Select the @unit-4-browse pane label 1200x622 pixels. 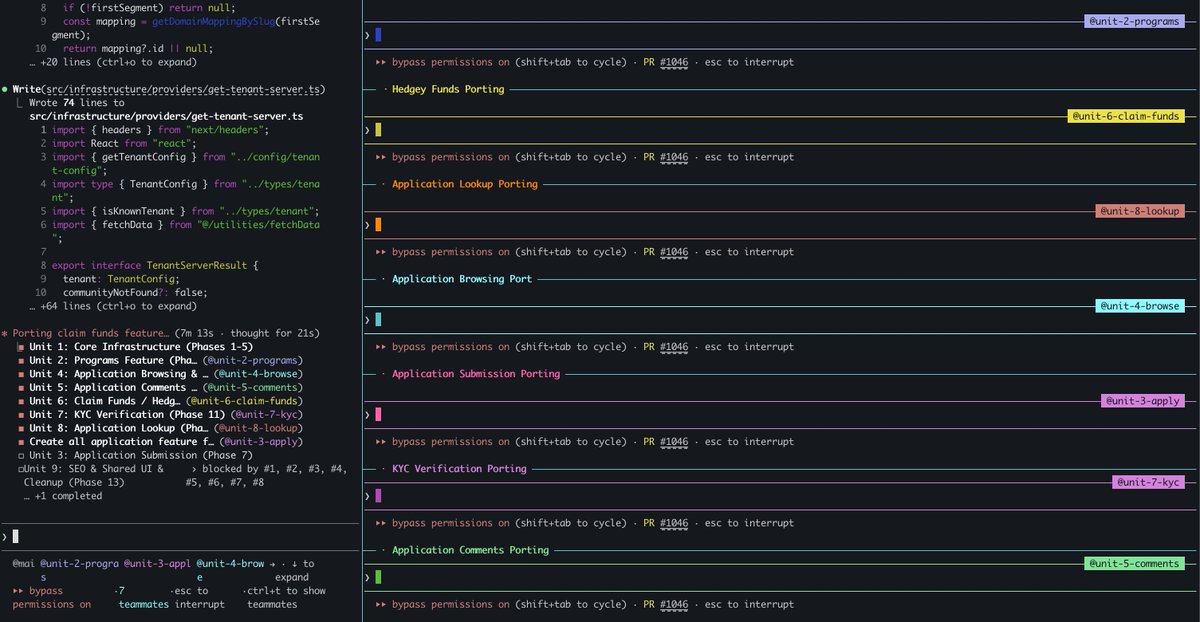[1140, 306]
